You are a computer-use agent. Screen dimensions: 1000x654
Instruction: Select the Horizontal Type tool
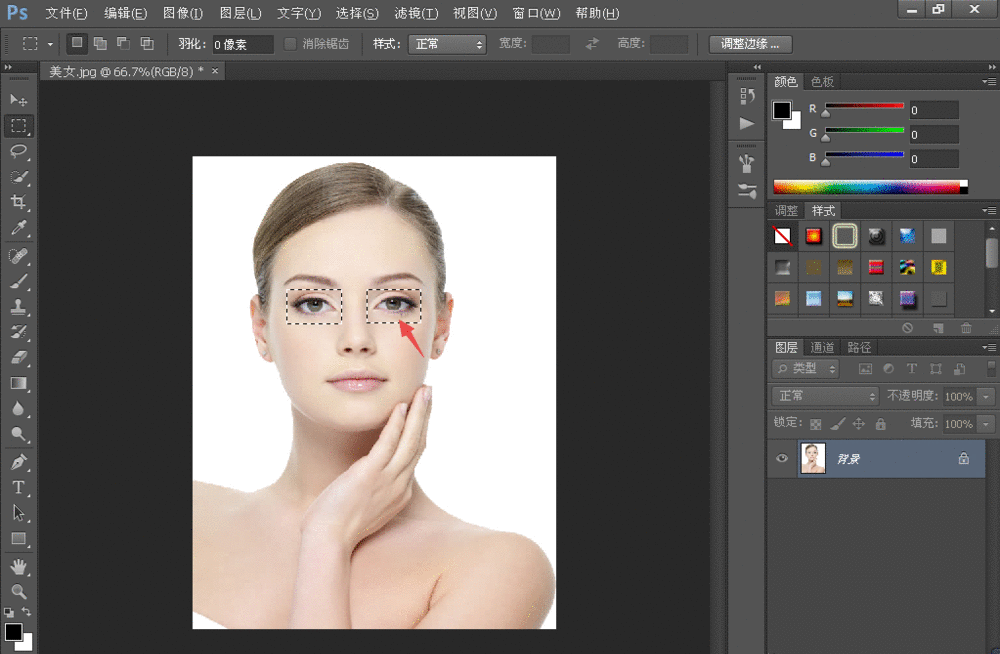tap(18, 487)
